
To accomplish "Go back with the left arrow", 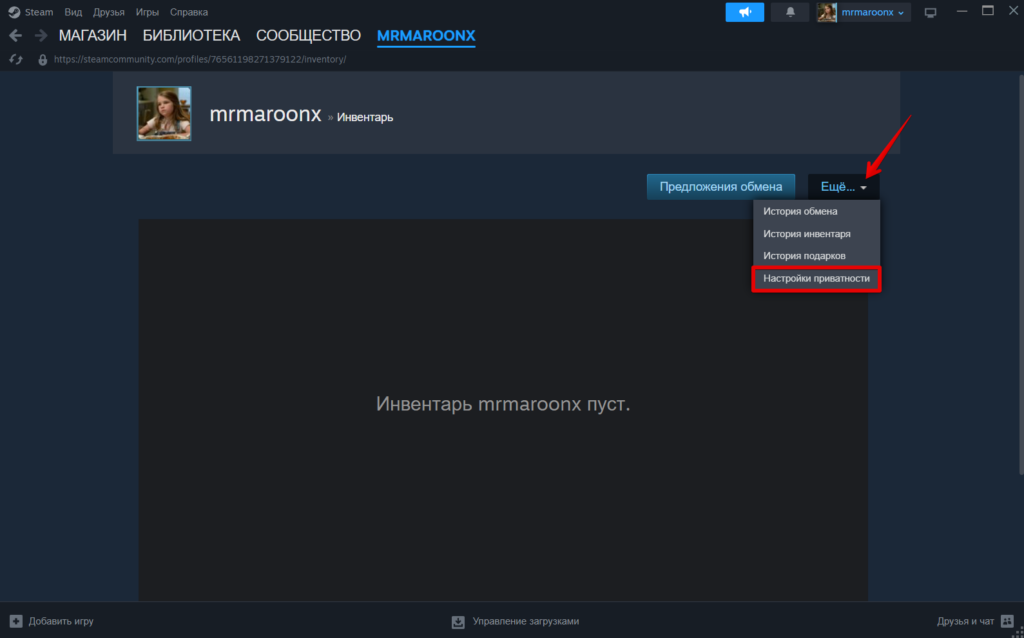I will [16, 35].
